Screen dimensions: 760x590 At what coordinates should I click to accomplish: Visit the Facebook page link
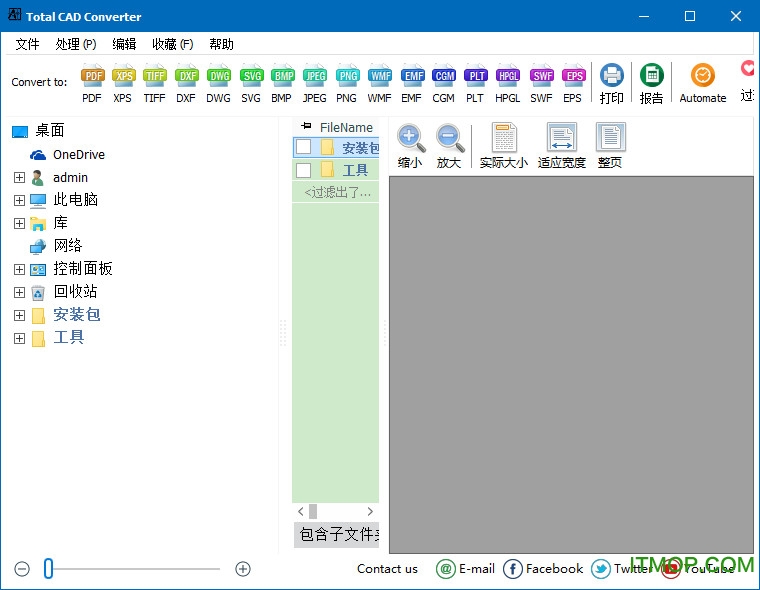click(x=543, y=569)
